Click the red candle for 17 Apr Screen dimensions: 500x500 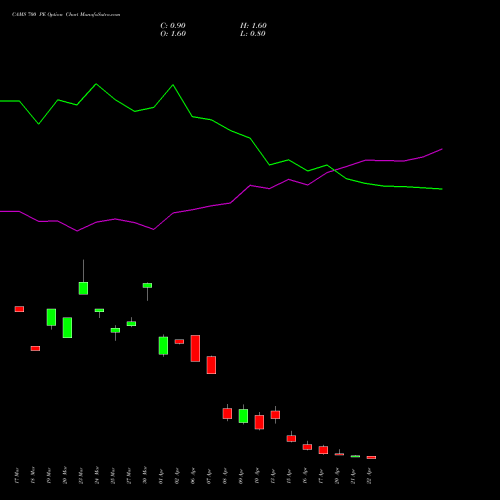click(x=323, y=450)
